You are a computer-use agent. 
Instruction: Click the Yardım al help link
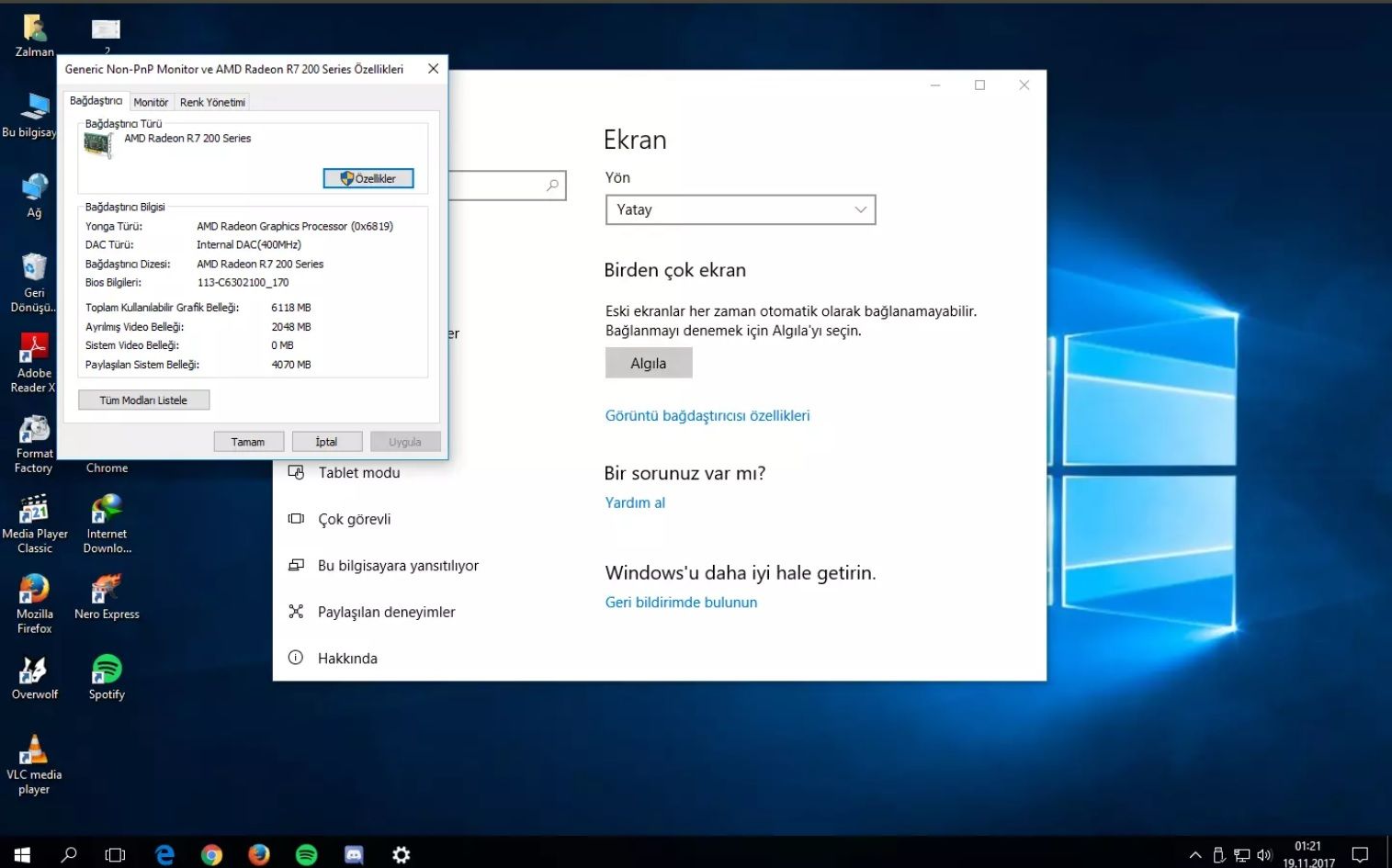635,502
